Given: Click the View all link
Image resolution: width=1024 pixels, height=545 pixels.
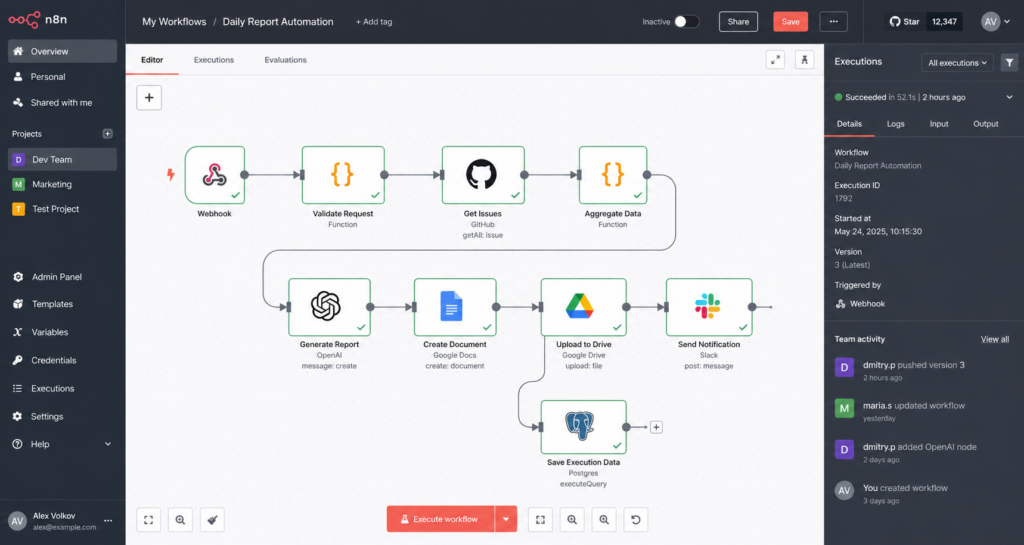Looking at the screenshot, I should [x=995, y=339].
